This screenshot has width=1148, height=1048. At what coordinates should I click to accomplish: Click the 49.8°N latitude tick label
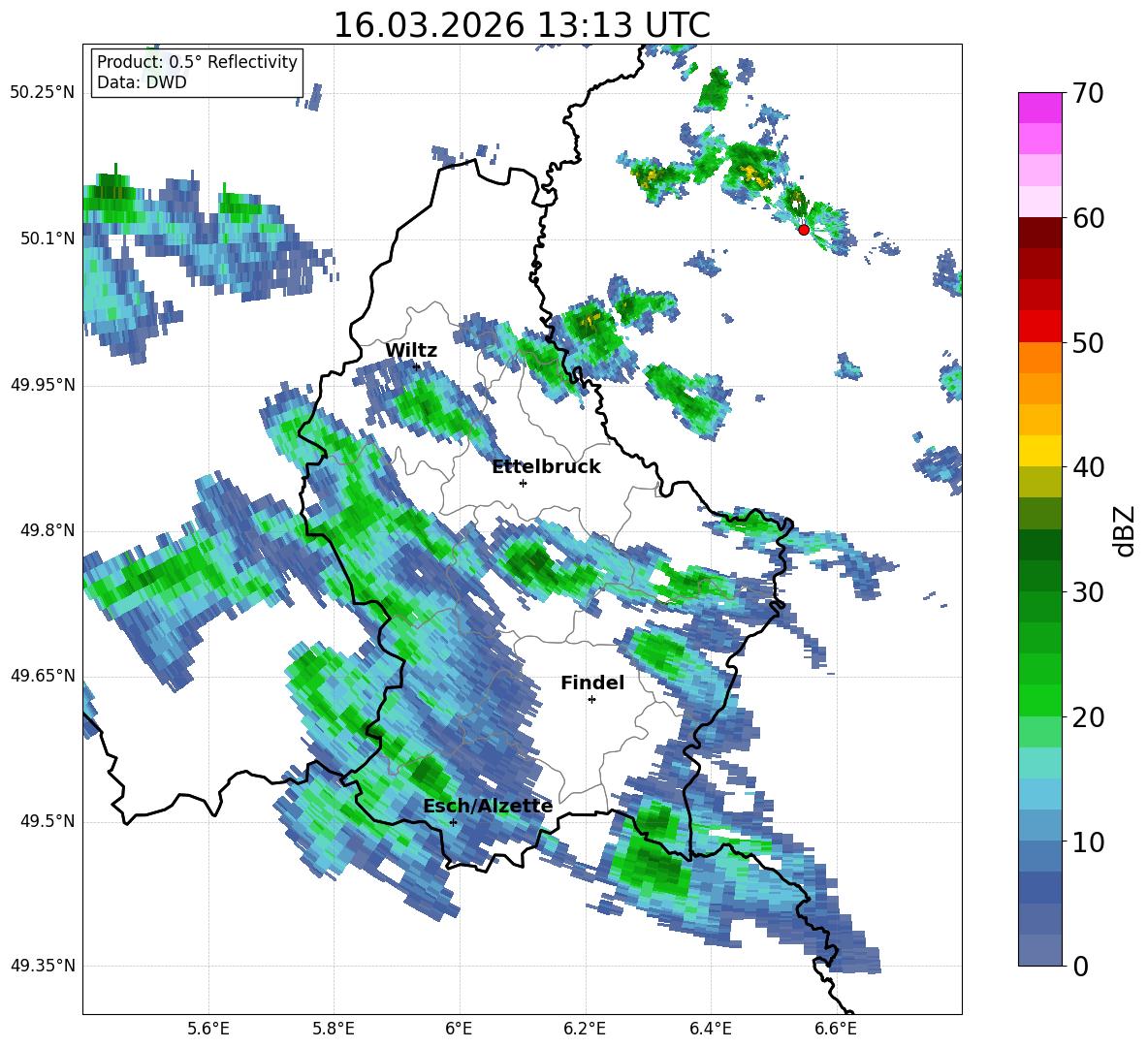48,530
